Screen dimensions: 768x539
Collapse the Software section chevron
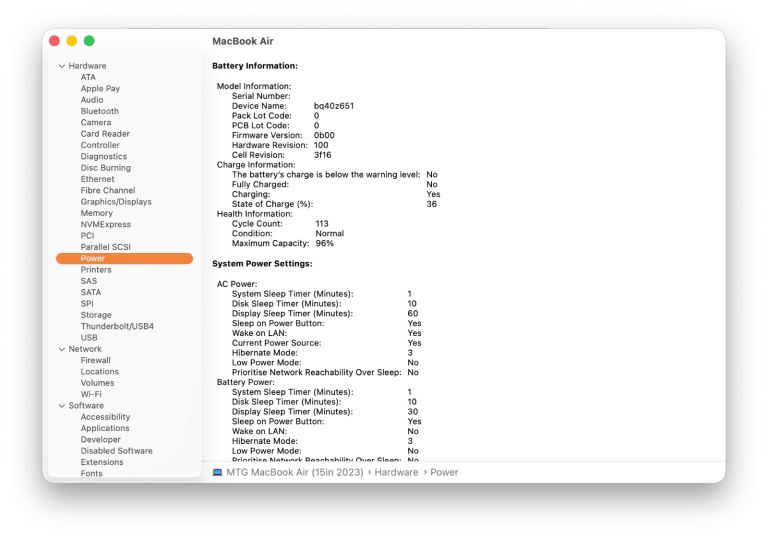tap(62, 406)
